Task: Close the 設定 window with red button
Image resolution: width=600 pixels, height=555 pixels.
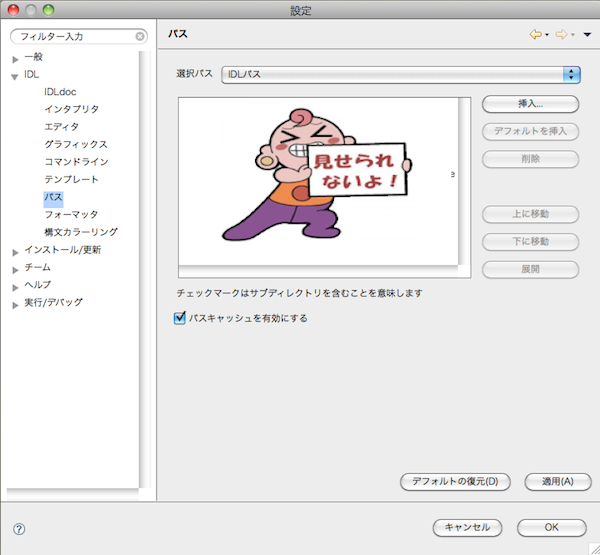Action: pos(13,10)
